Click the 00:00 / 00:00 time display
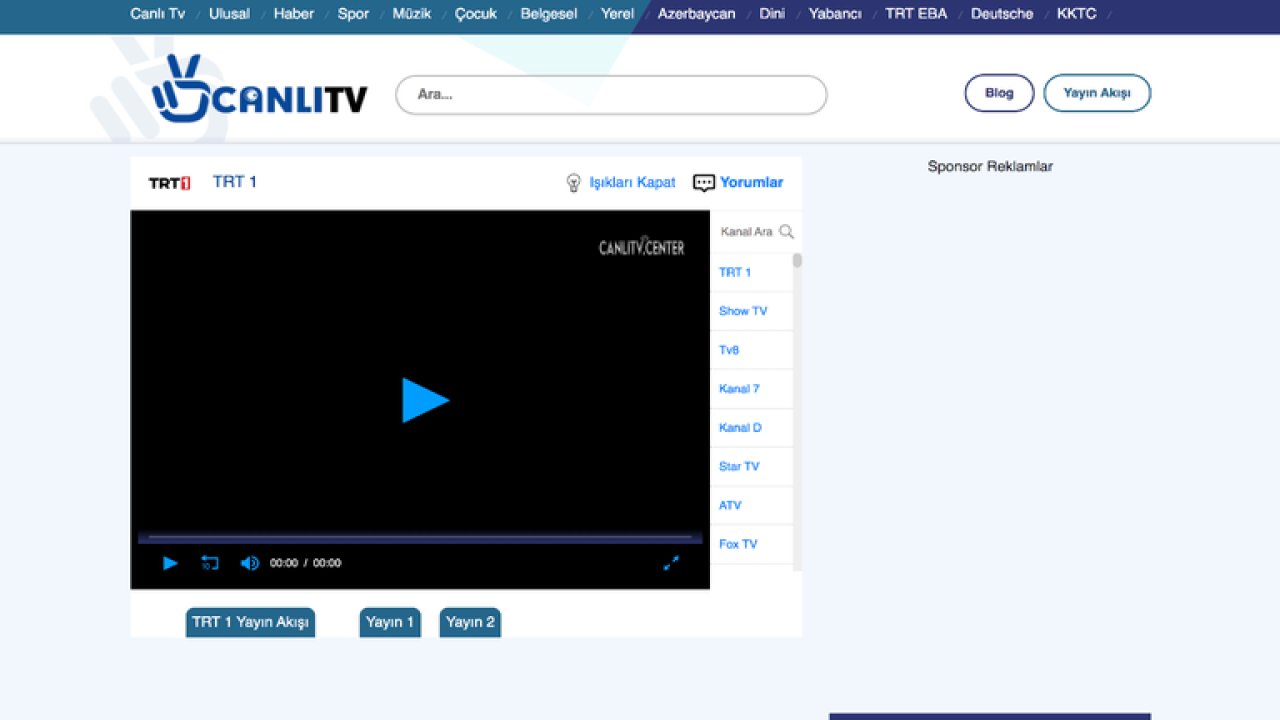 [305, 563]
